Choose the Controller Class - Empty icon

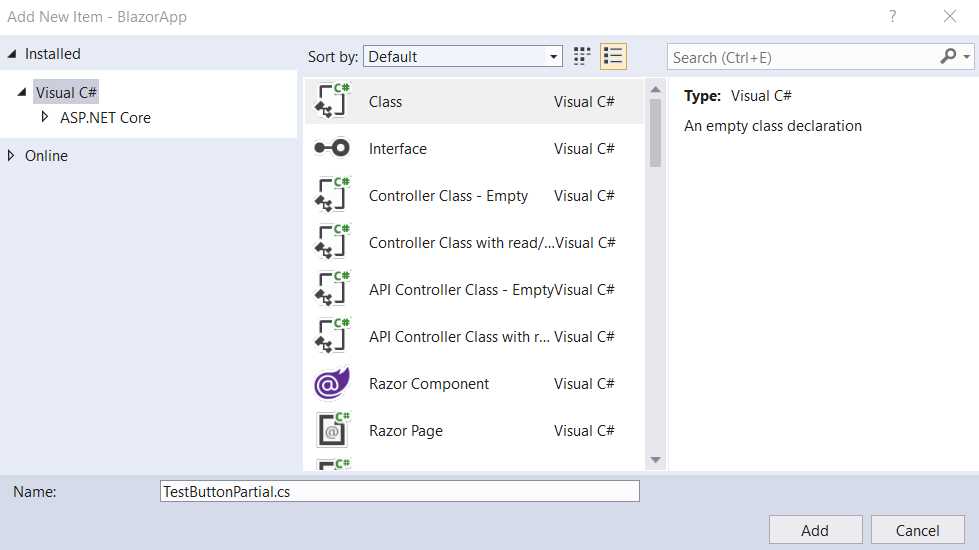click(332, 195)
